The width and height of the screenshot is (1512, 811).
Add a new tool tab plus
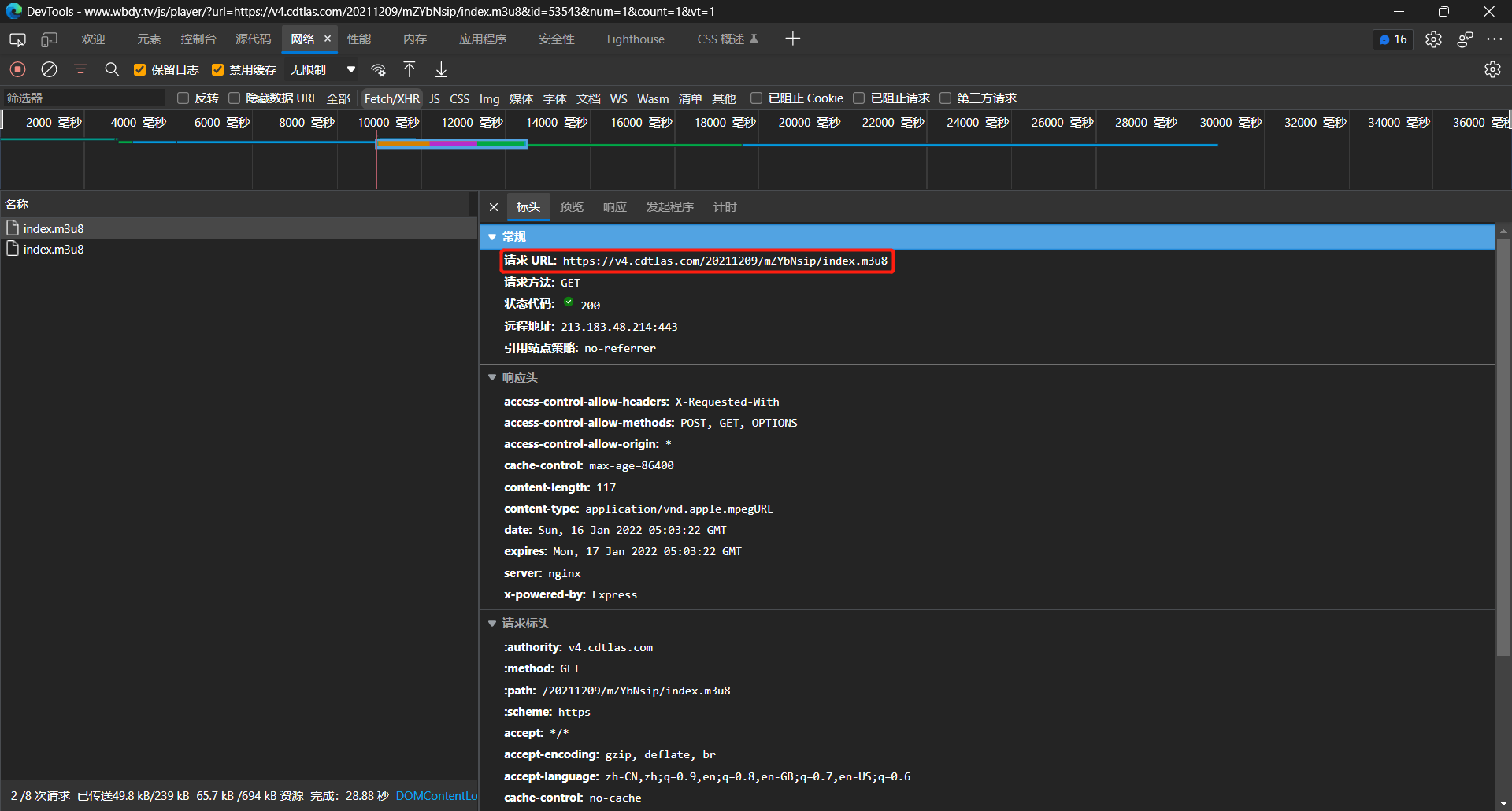coord(792,39)
